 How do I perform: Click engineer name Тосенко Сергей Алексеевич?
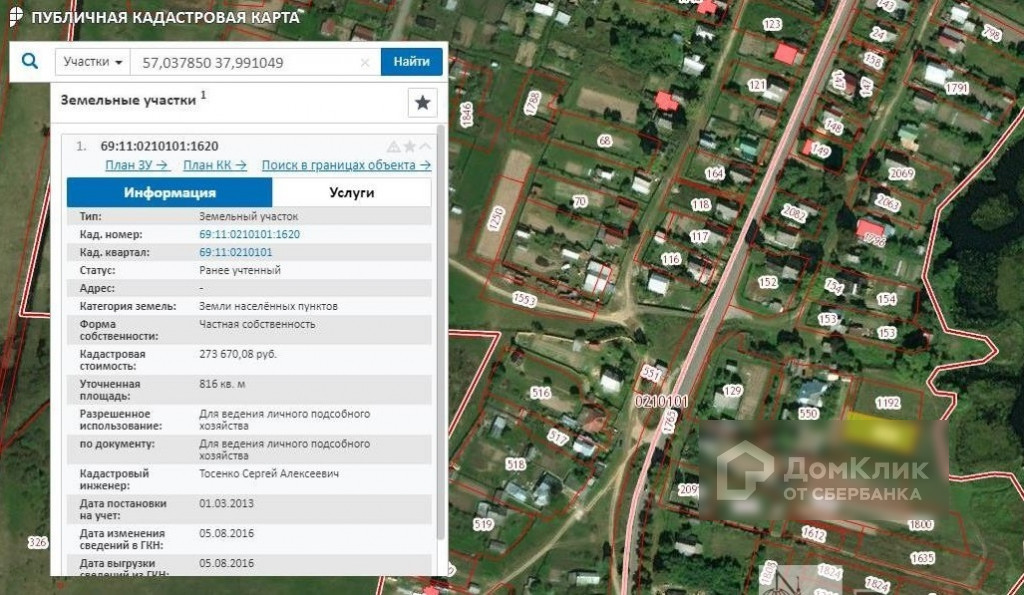pos(269,474)
